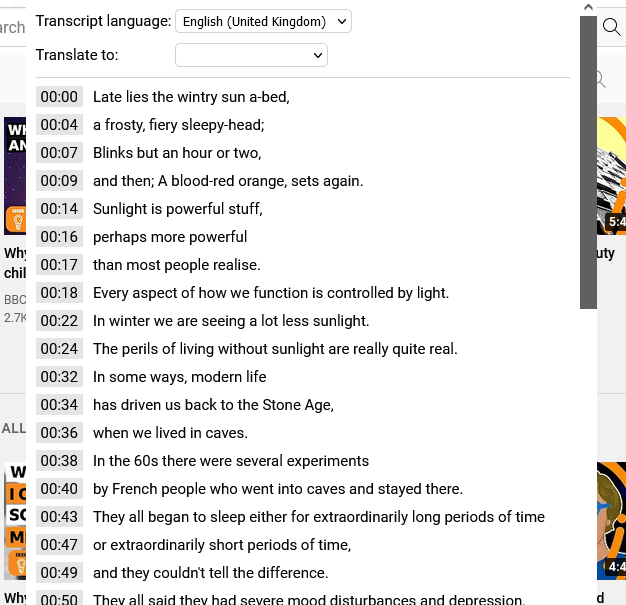Click the 00:49 timestamp
Image resolution: width=626 pixels, height=605 pixels.
tap(59, 572)
